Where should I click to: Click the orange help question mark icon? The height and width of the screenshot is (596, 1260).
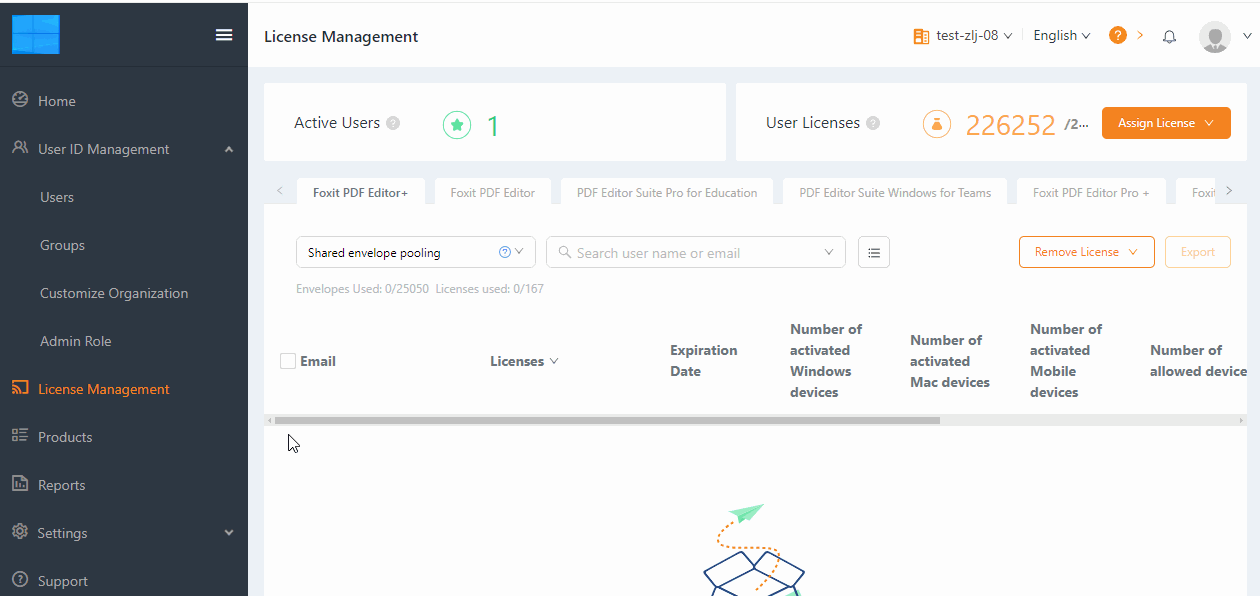pos(1117,34)
